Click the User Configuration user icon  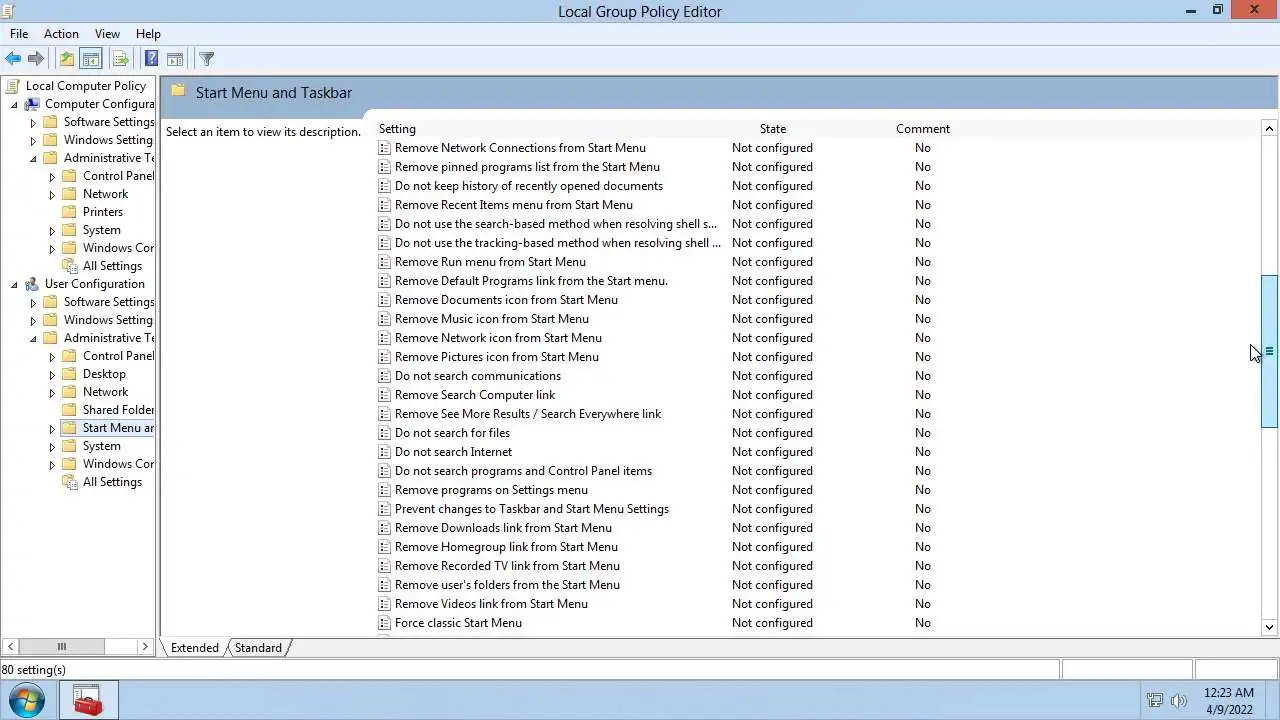(x=32, y=284)
